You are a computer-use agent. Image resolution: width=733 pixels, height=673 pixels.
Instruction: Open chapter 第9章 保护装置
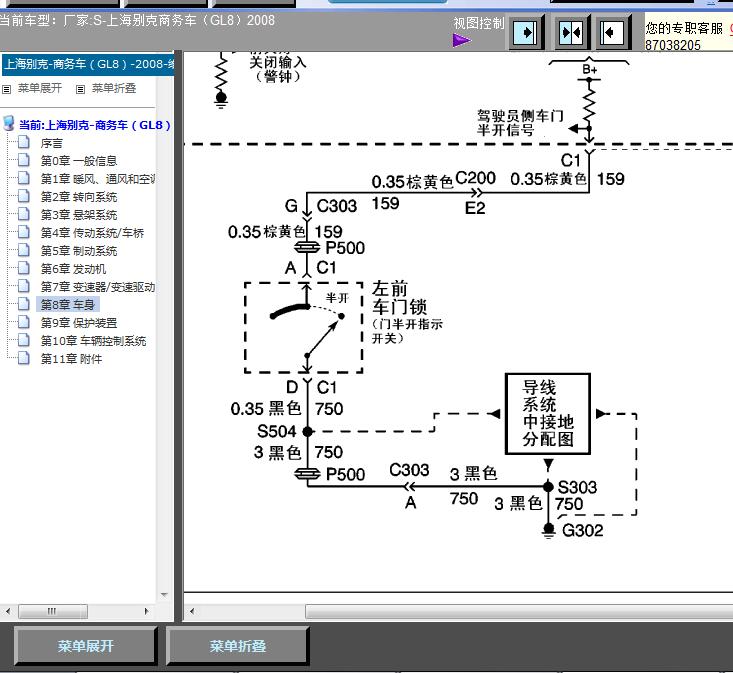79,323
